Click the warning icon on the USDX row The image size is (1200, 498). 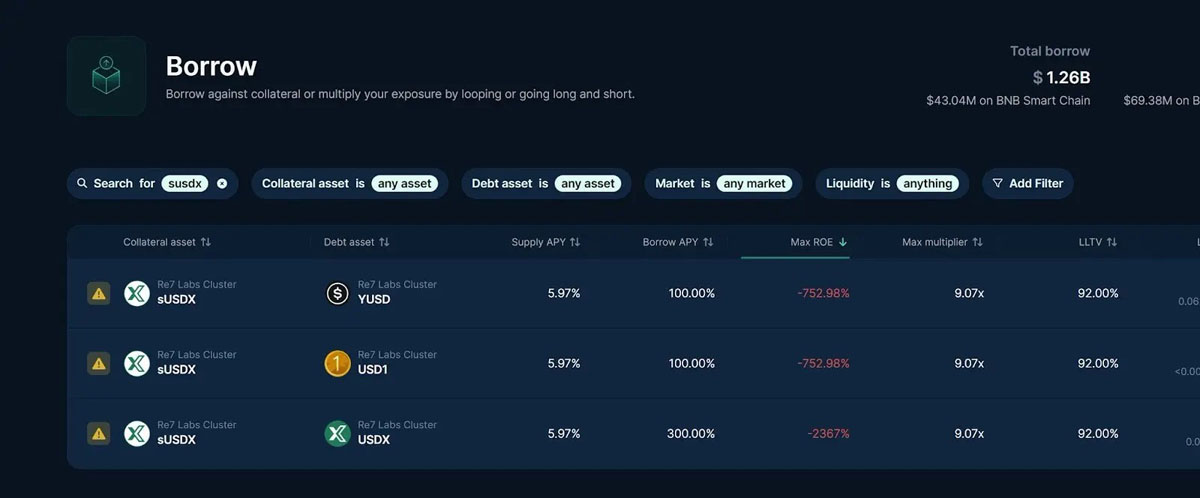tap(99, 434)
